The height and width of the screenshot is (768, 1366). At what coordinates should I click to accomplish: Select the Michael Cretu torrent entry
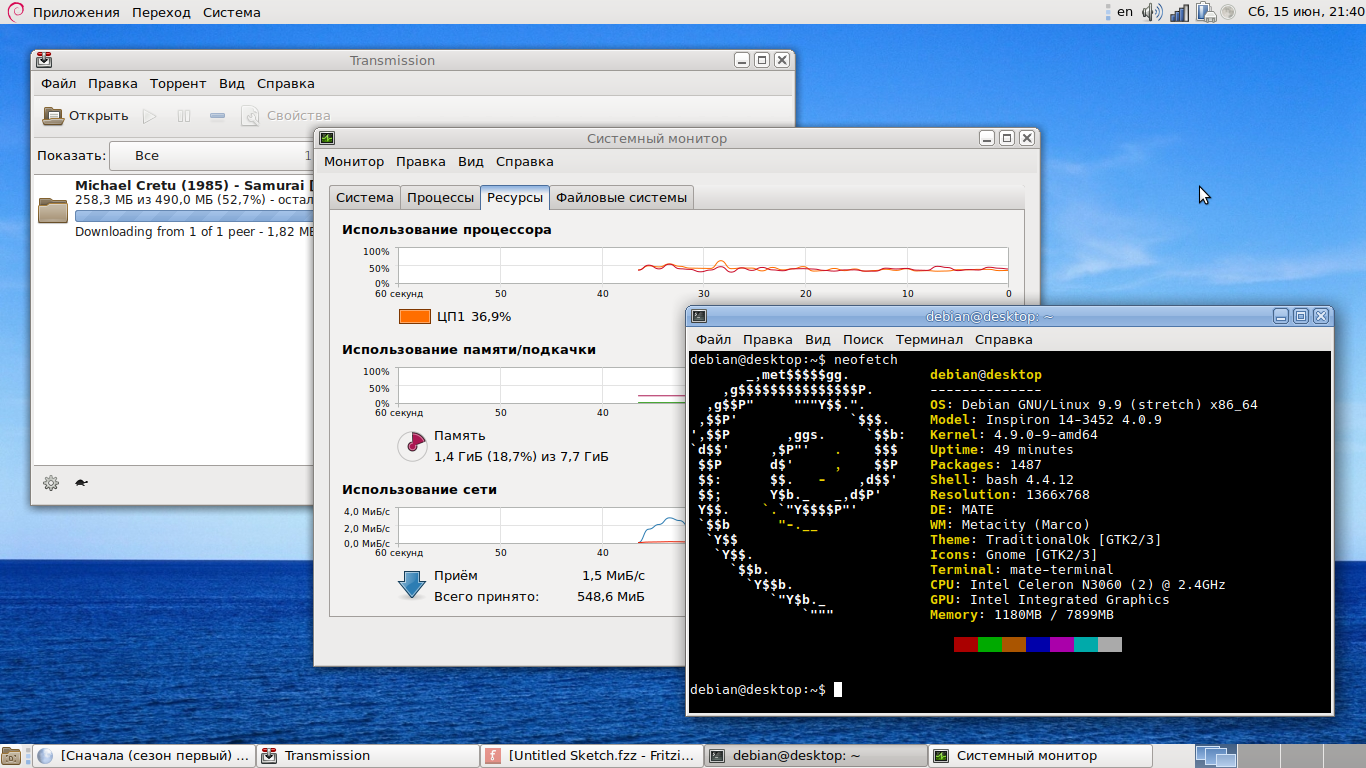(x=190, y=208)
